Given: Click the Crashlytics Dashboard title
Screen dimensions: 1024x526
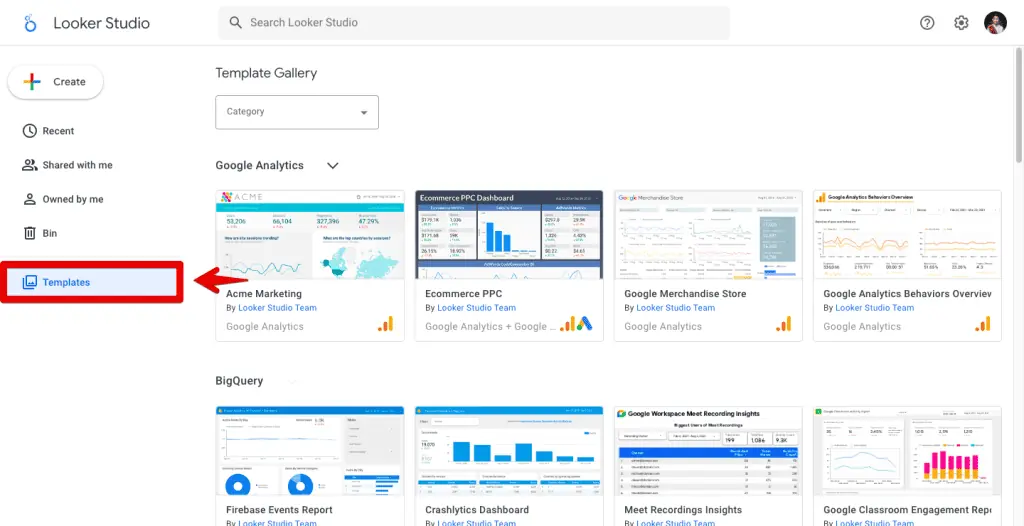Looking at the screenshot, I should coord(477,510).
